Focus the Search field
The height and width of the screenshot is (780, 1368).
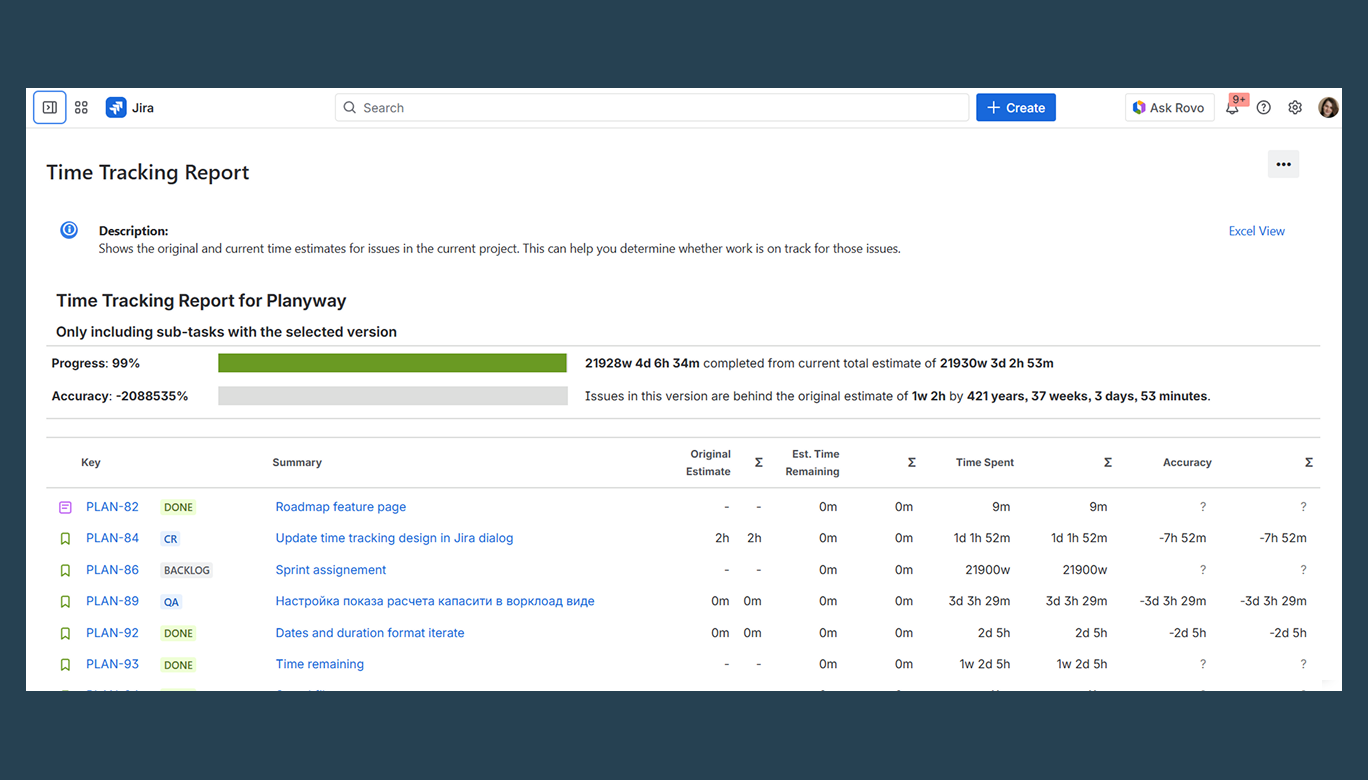[652, 108]
